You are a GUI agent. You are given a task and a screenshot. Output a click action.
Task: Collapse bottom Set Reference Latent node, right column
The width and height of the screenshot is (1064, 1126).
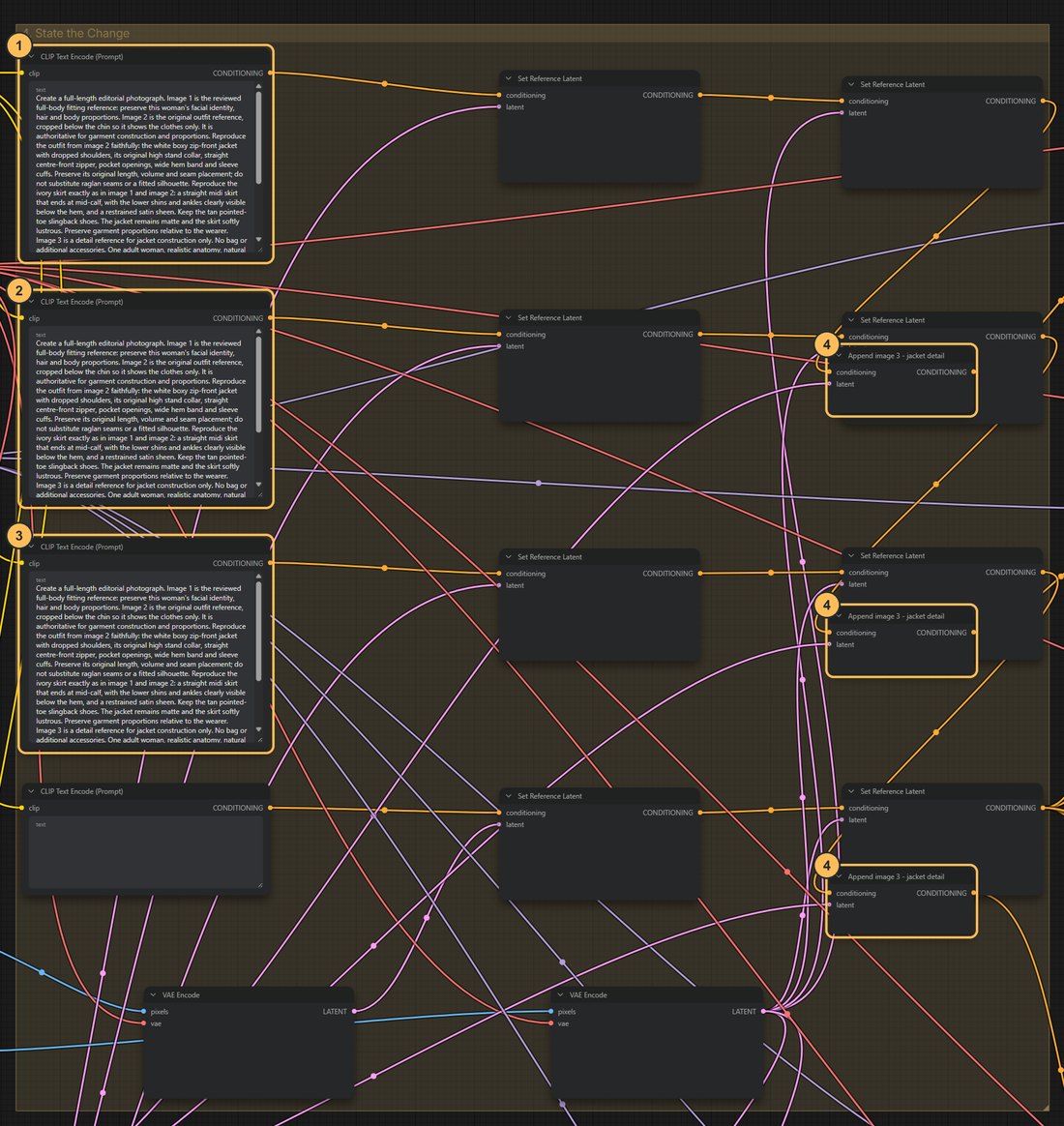[x=851, y=791]
